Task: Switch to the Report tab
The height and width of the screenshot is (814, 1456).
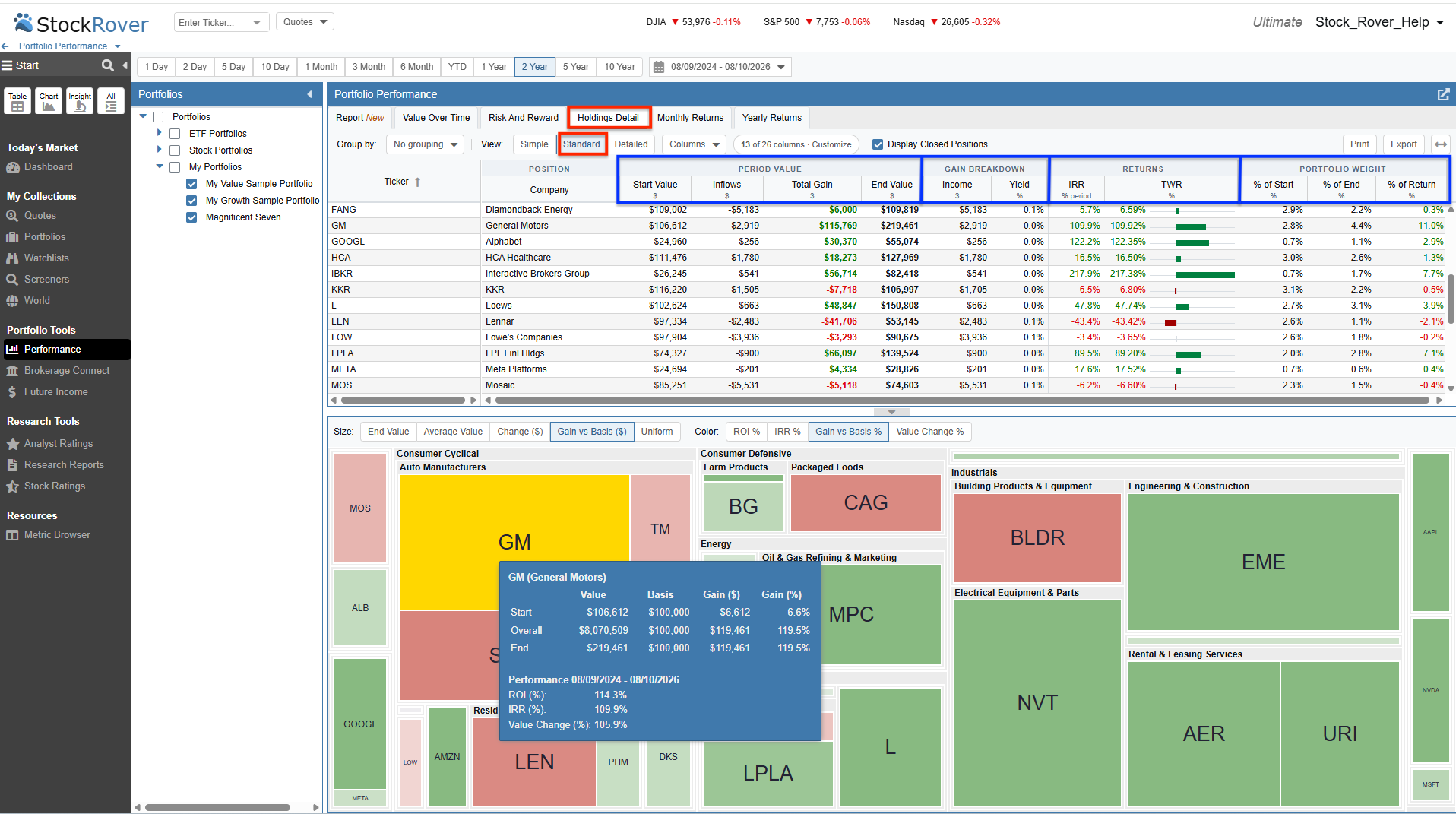Action: pyautogui.click(x=359, y=118)
